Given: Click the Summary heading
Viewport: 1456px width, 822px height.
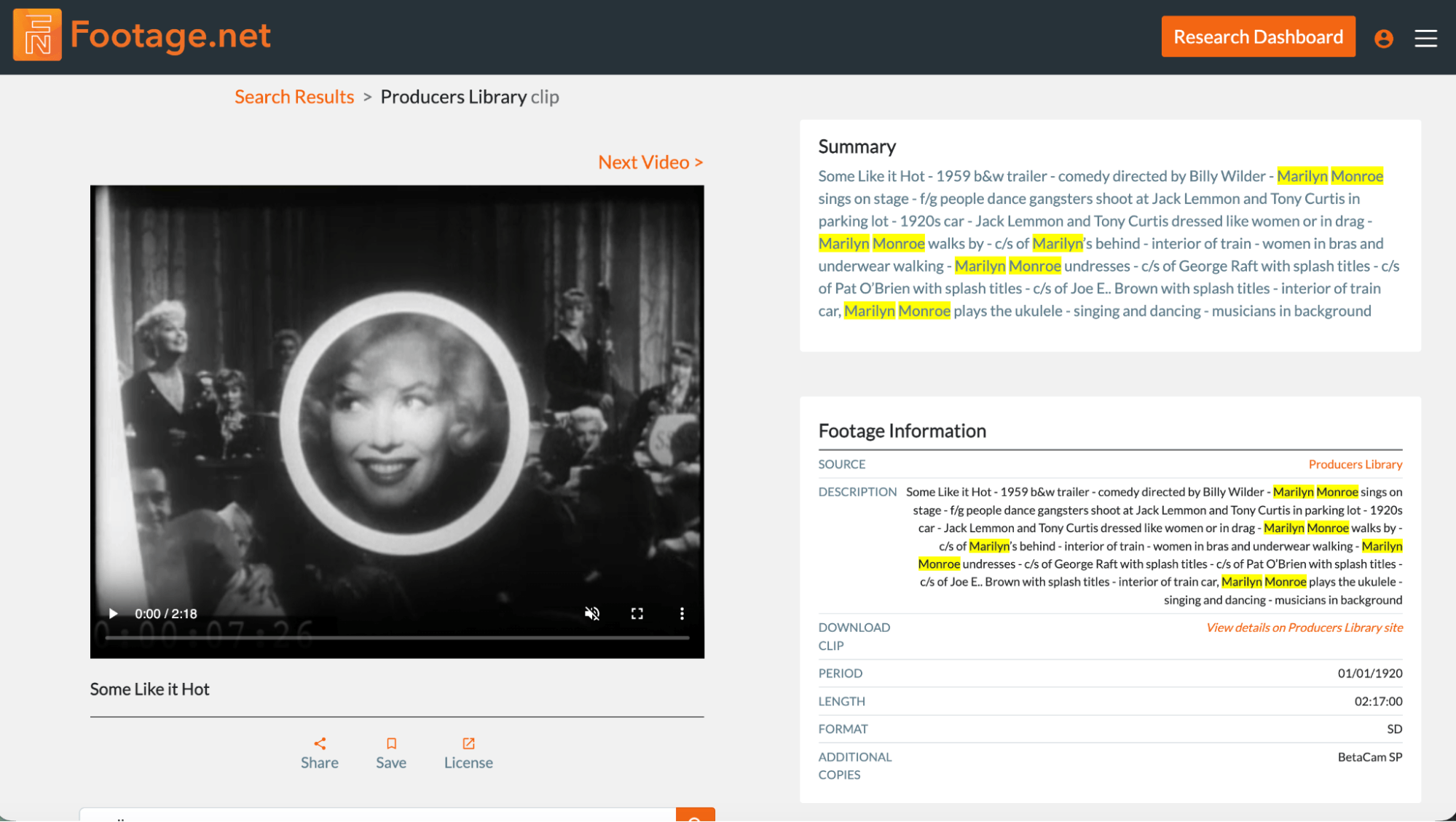Looking at the screenshot, I should [857, 147].
